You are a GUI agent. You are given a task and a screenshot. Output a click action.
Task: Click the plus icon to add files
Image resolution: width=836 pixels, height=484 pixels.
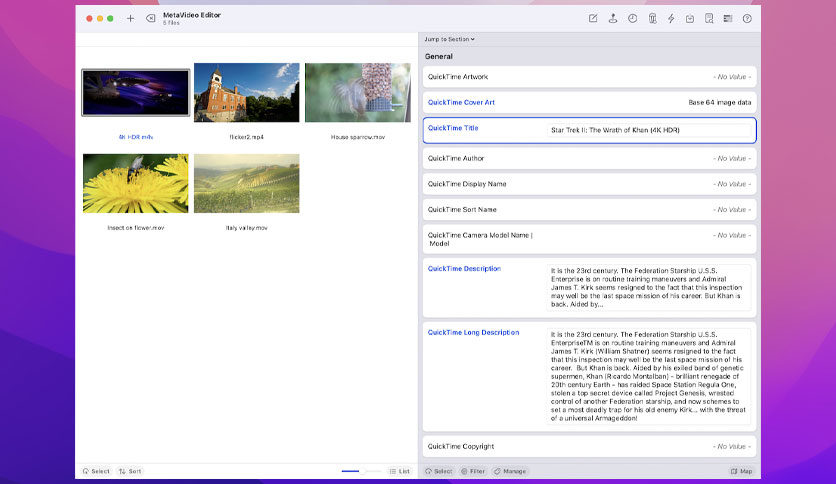tap(130, 19)
